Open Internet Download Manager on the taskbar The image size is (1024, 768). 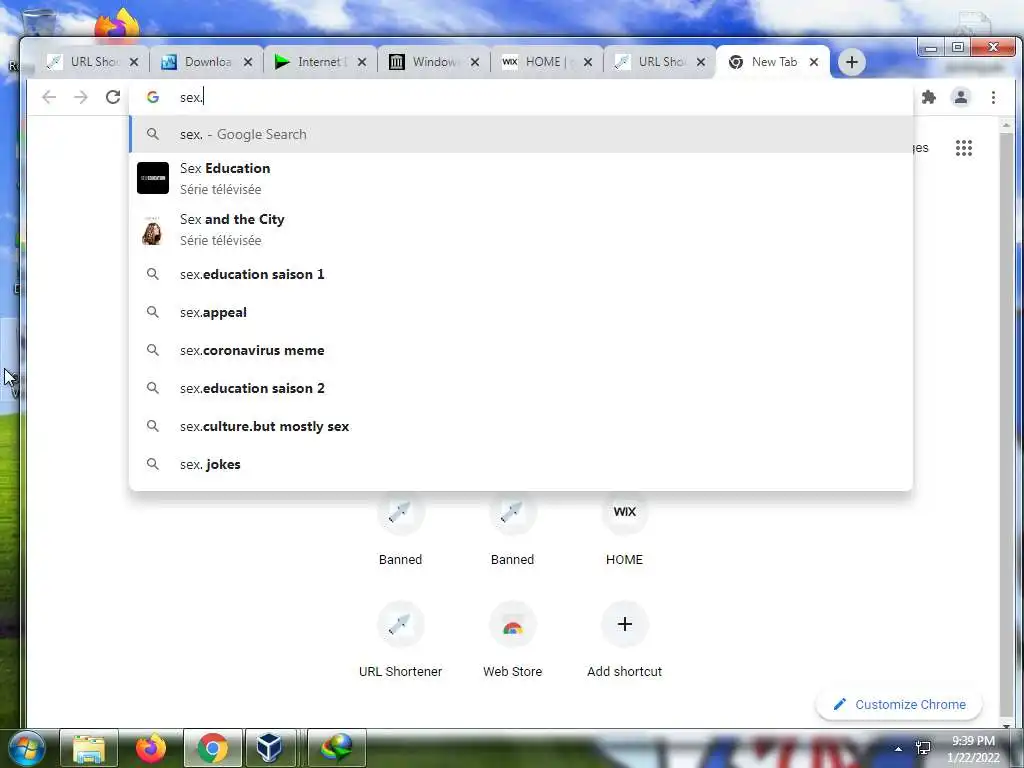[x=336, y=748]
